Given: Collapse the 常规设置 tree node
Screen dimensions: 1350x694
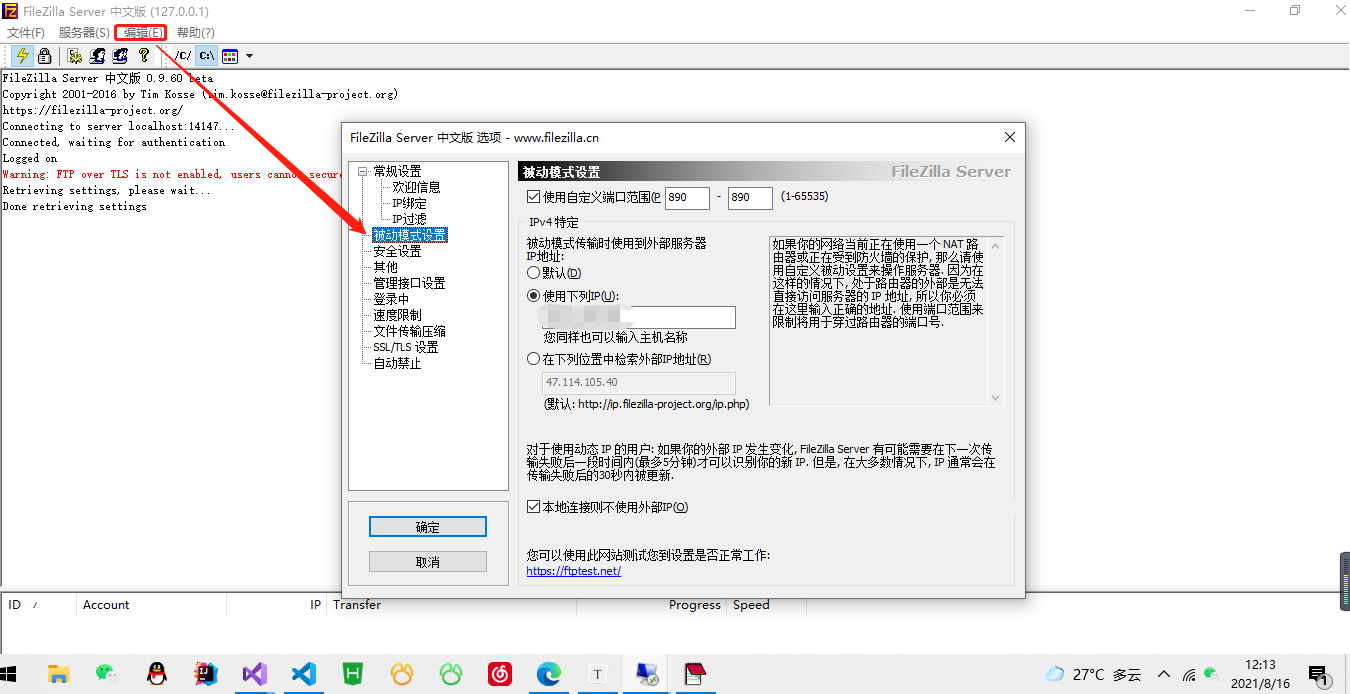Looking at the screenshot, I should pos(363,171).
